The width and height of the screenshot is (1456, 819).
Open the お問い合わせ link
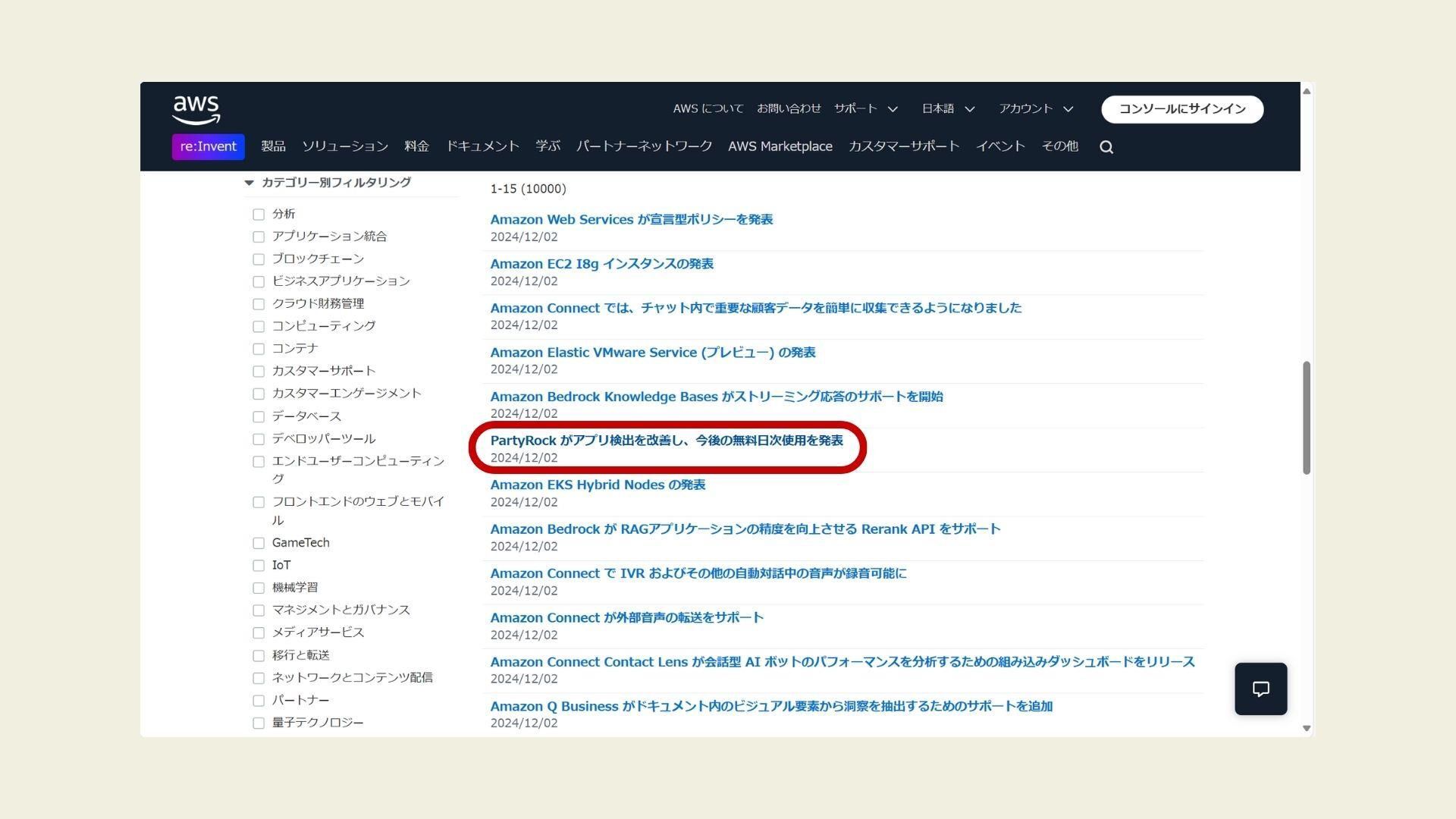pyautogui.click(x=789, y=109)
